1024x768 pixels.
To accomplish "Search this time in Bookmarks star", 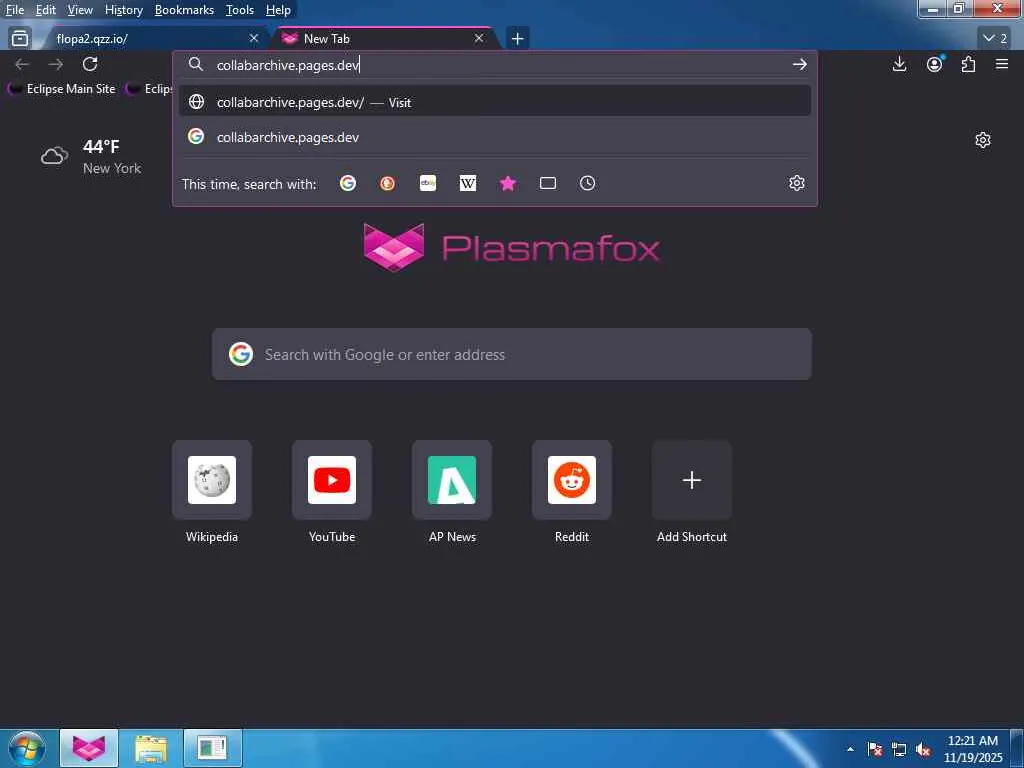I will (507, 184).
